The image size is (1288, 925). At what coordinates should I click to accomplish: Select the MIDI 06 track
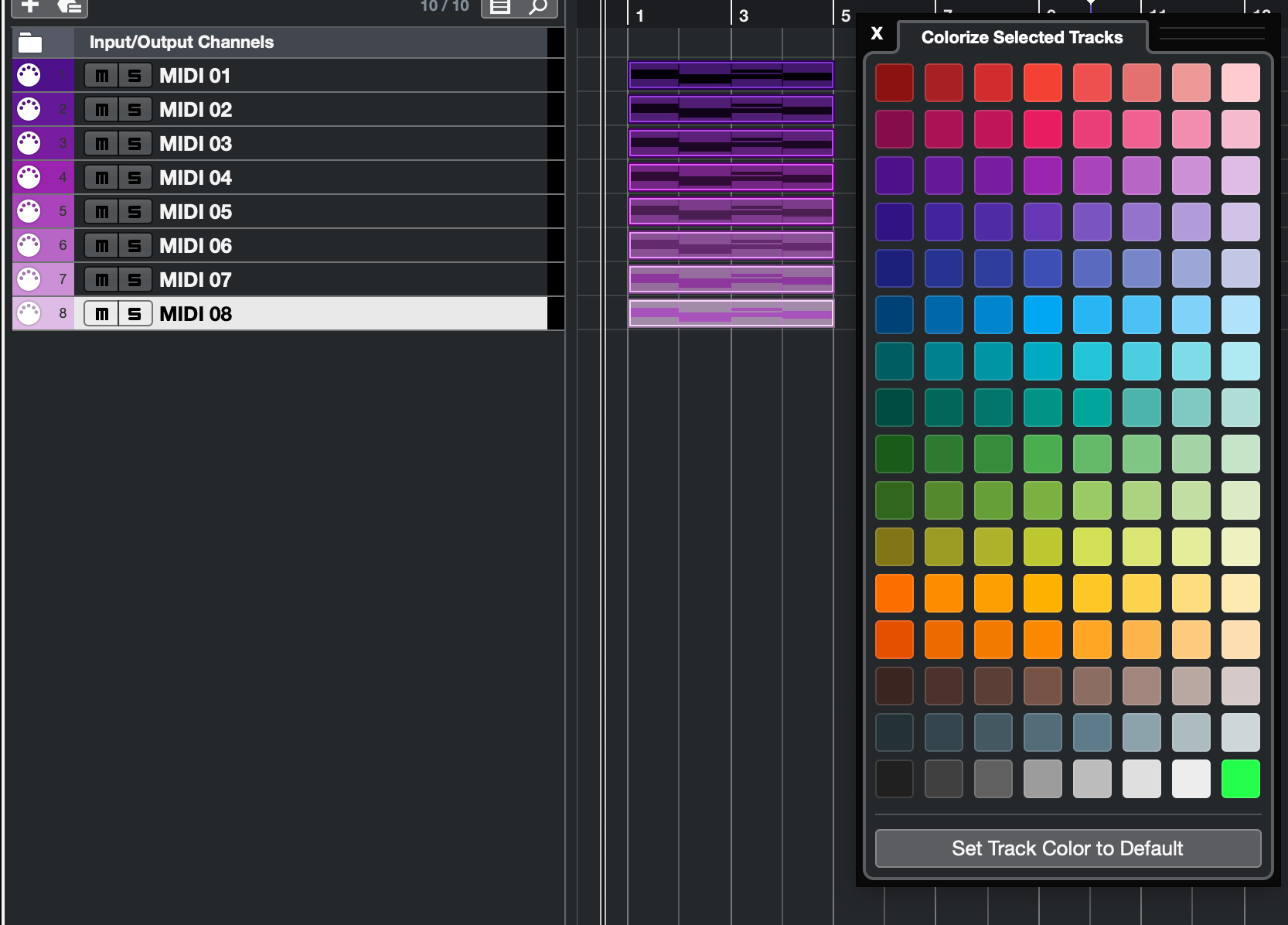196,246
